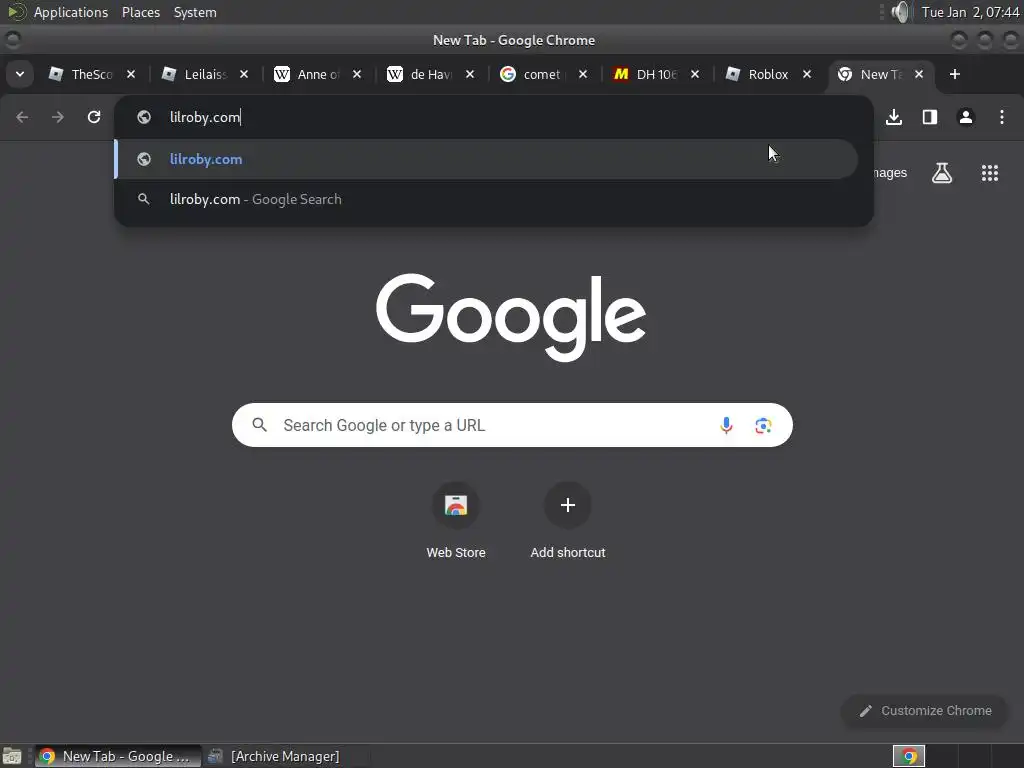Select the lilroby.com URL suggestion
Screen dimensions: 1024x768
[x=487, y=159]
